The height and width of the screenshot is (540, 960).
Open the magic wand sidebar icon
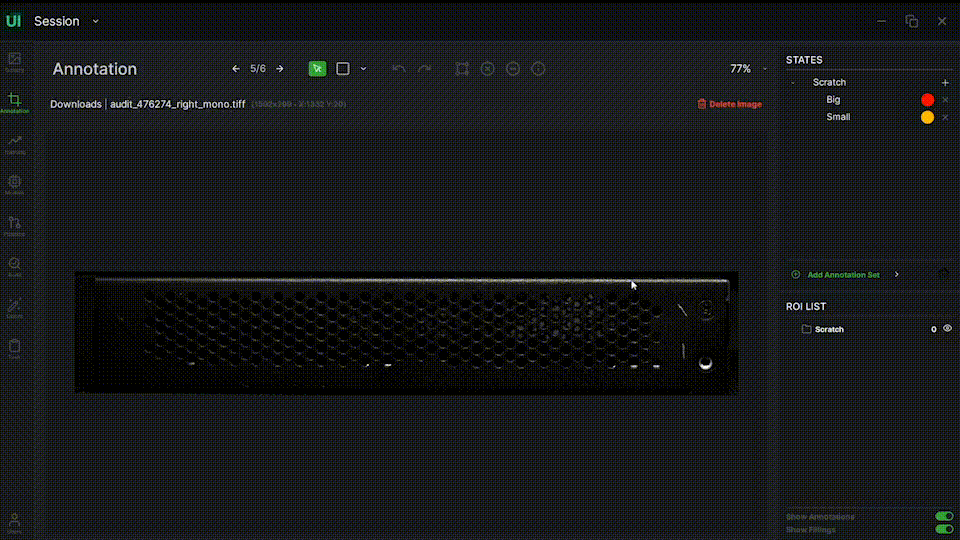click(15, 307)
